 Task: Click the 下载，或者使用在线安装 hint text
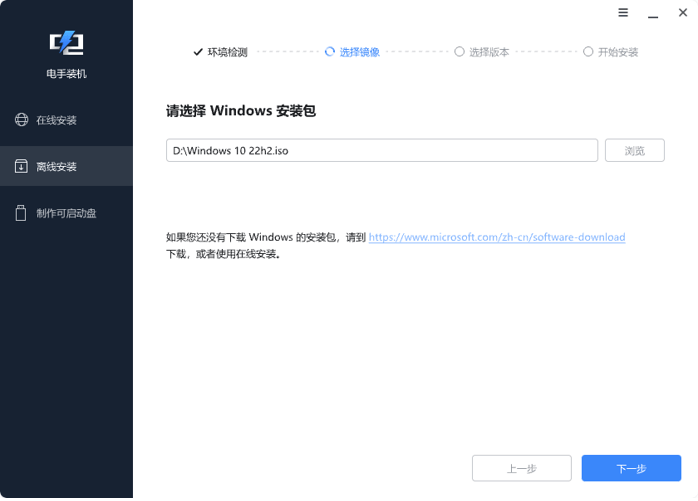223,254
